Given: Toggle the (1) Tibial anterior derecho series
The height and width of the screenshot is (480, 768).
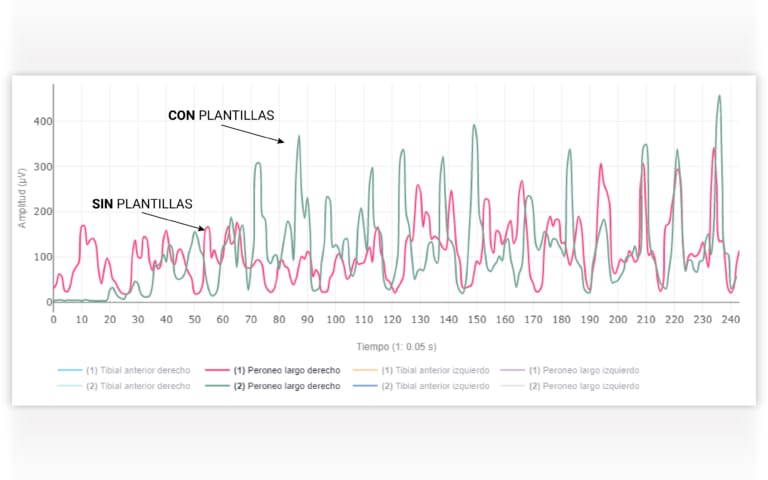Looking at the screenshot, I should [124, 370].
